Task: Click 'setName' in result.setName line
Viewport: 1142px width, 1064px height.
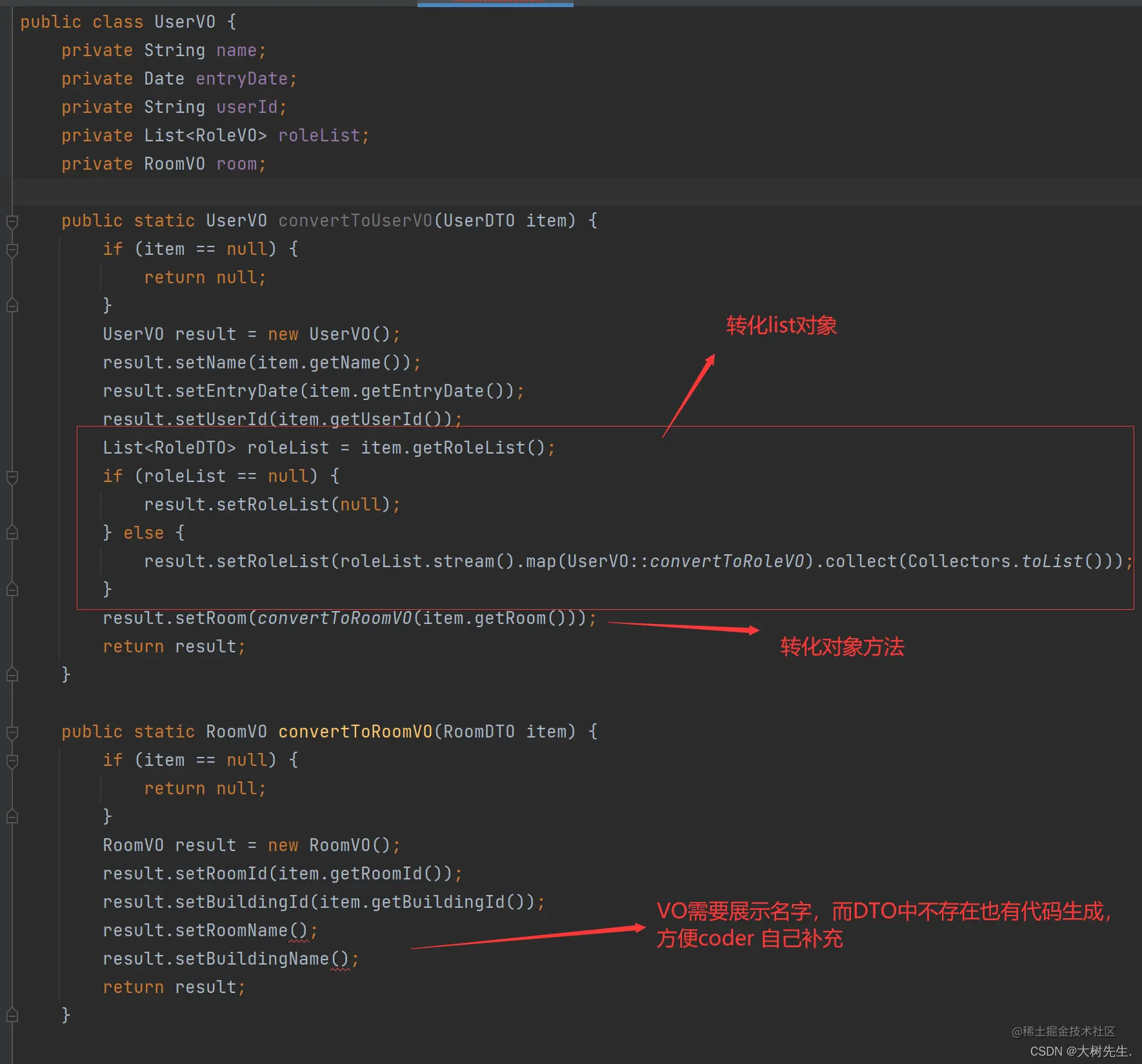Action: 210,363
